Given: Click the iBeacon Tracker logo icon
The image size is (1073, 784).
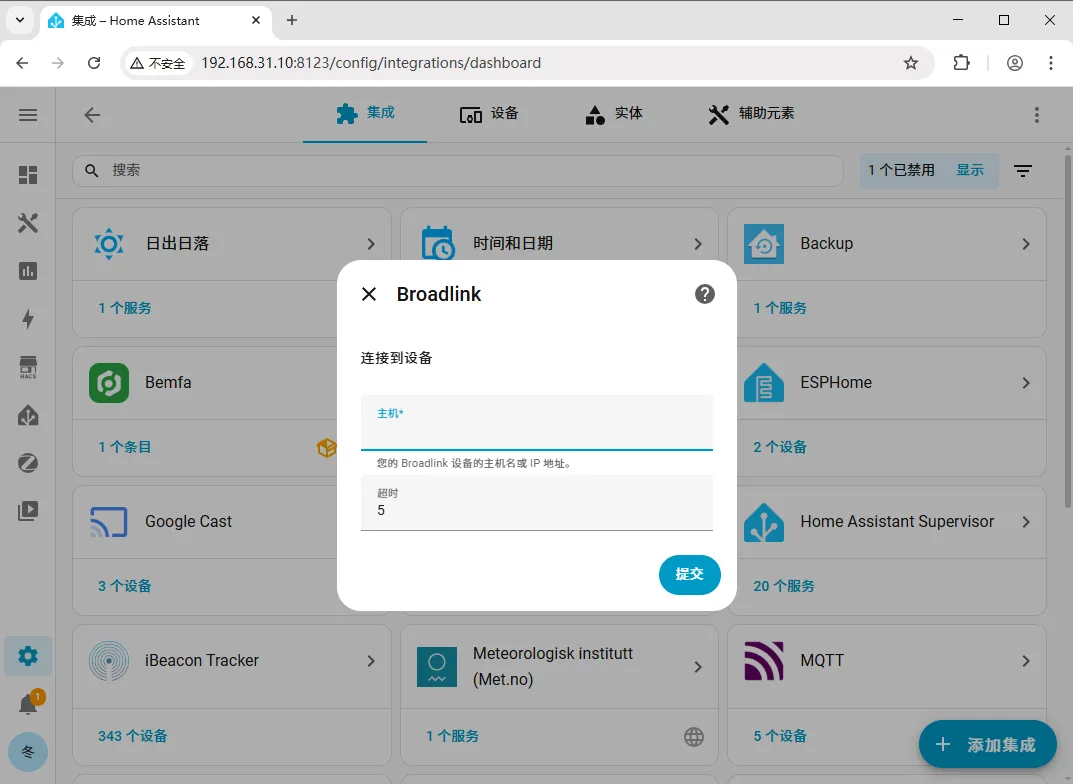Looking at the screenshot, I should pos(109,661).
